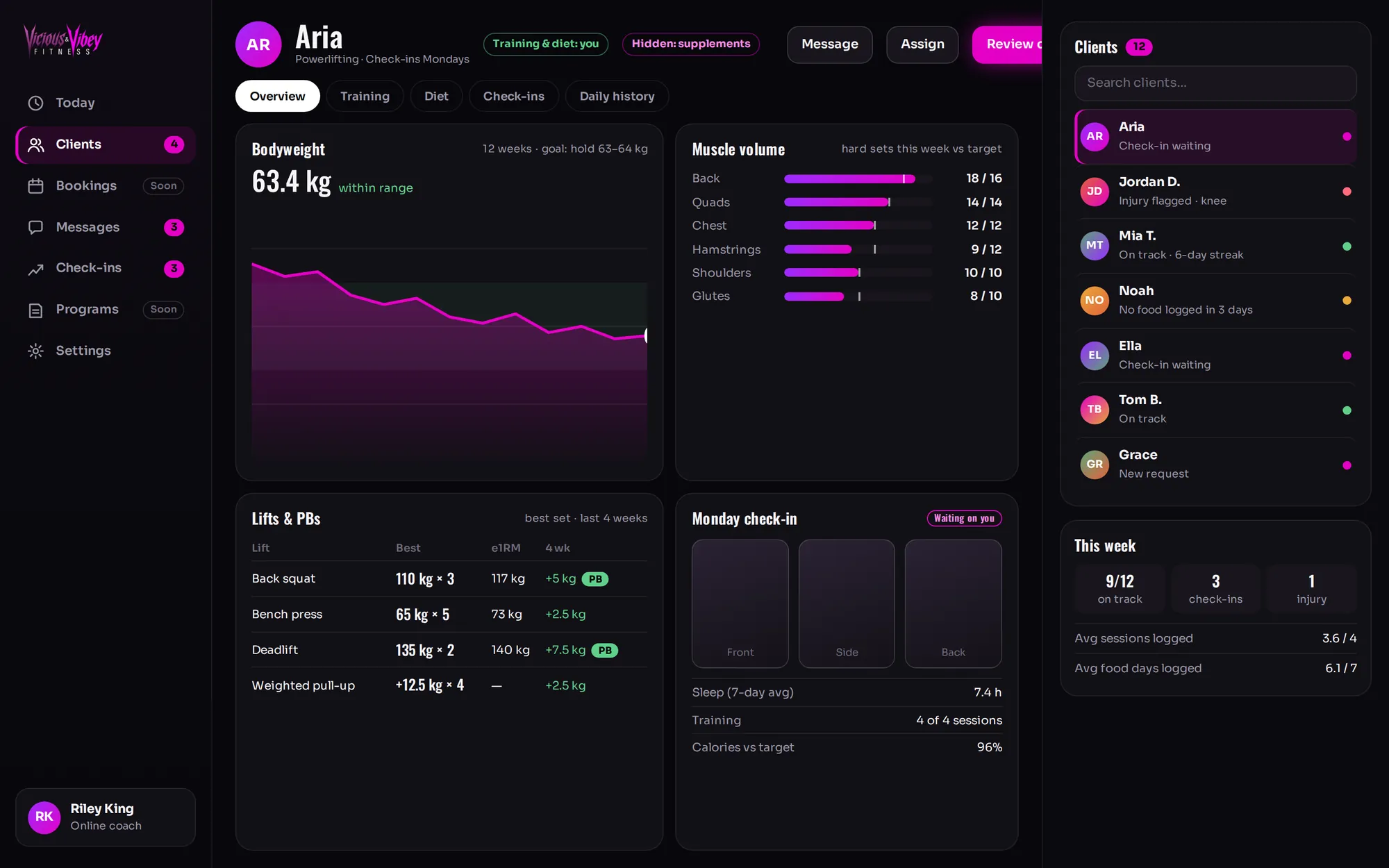Click the Vicious & Vibey Fitness logo
This screenshot has width=1389, height=868.
pos(63,40)
